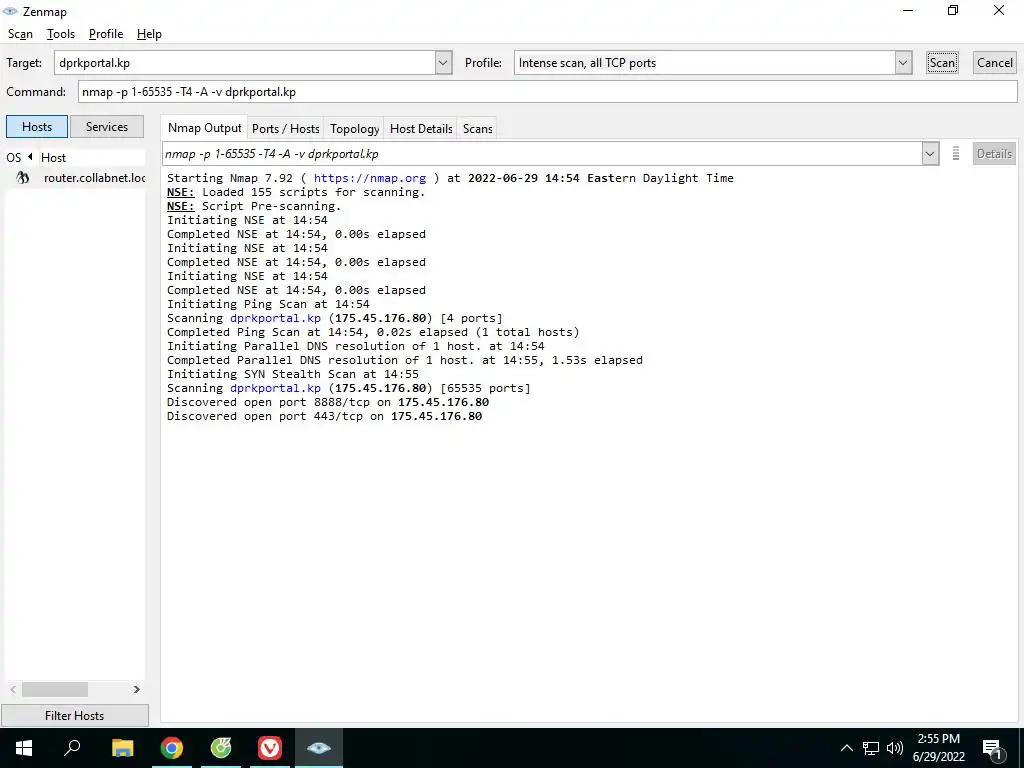The height and width of the screenshot is (768, 1024).
Task: Click the network tray icon
Action: pyautogui.click(x=871, y=748)
